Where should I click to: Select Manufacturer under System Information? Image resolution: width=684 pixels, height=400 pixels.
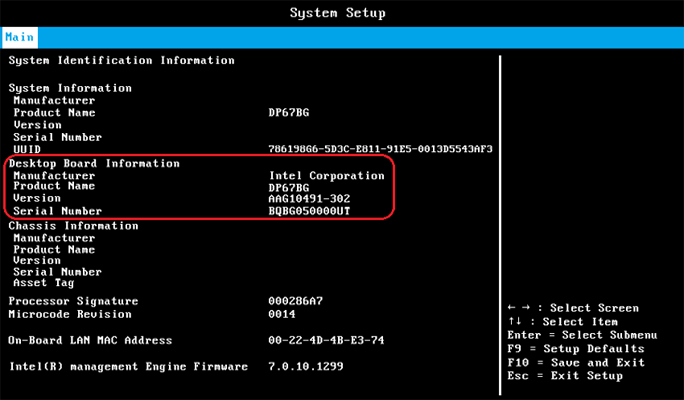tap(54, 100)
